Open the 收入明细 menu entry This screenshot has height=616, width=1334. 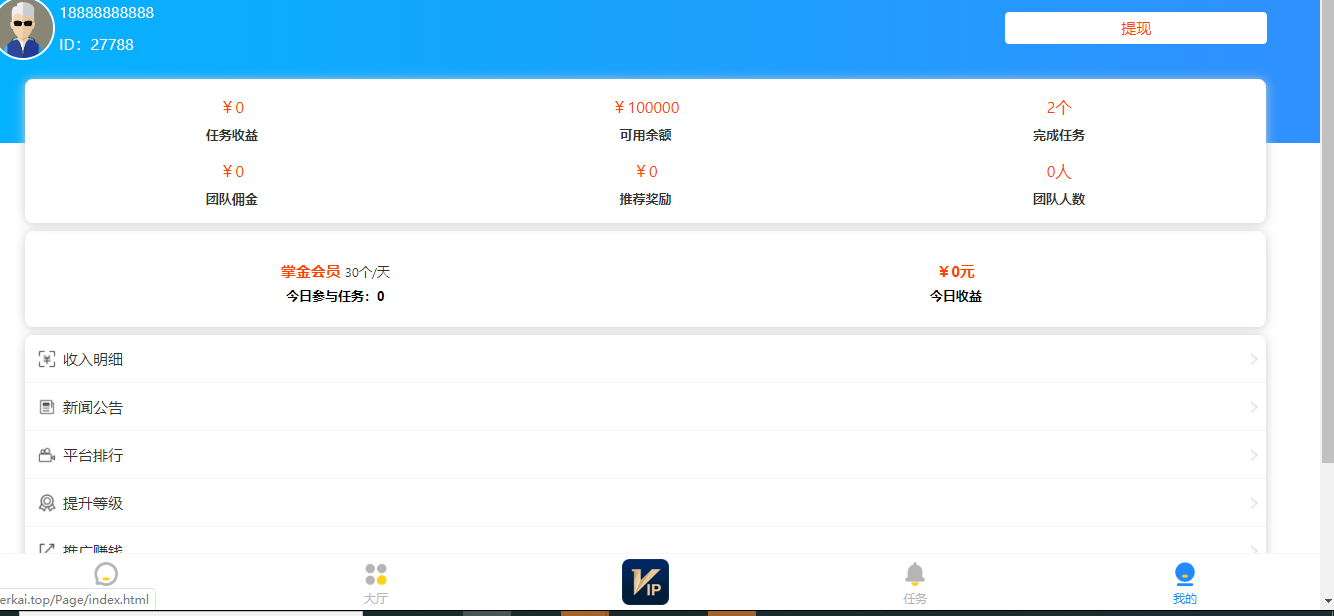(93, 359)
